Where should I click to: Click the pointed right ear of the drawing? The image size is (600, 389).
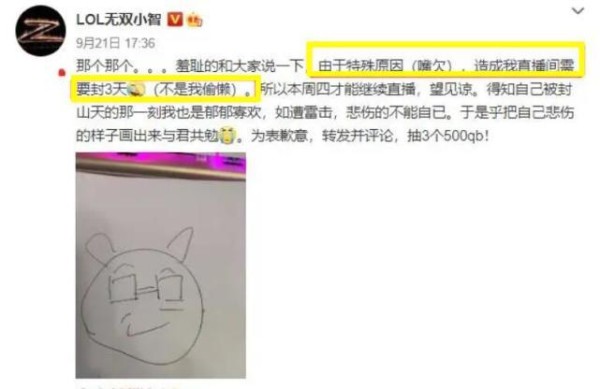[x=181, y=244]
